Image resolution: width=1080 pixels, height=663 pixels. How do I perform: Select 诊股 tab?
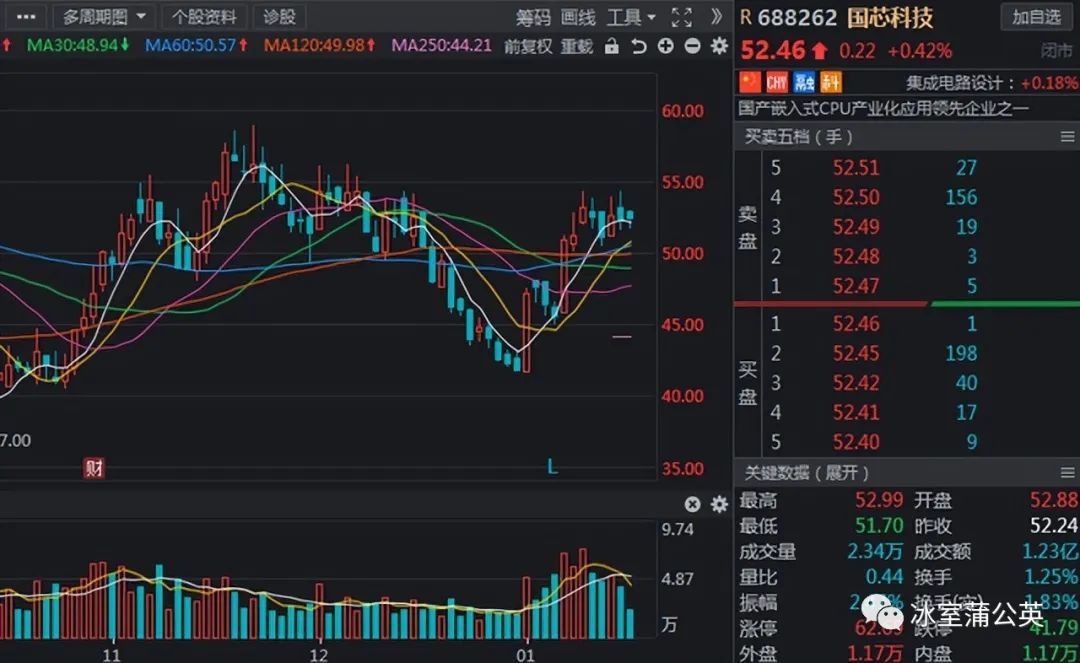point(280,17)
